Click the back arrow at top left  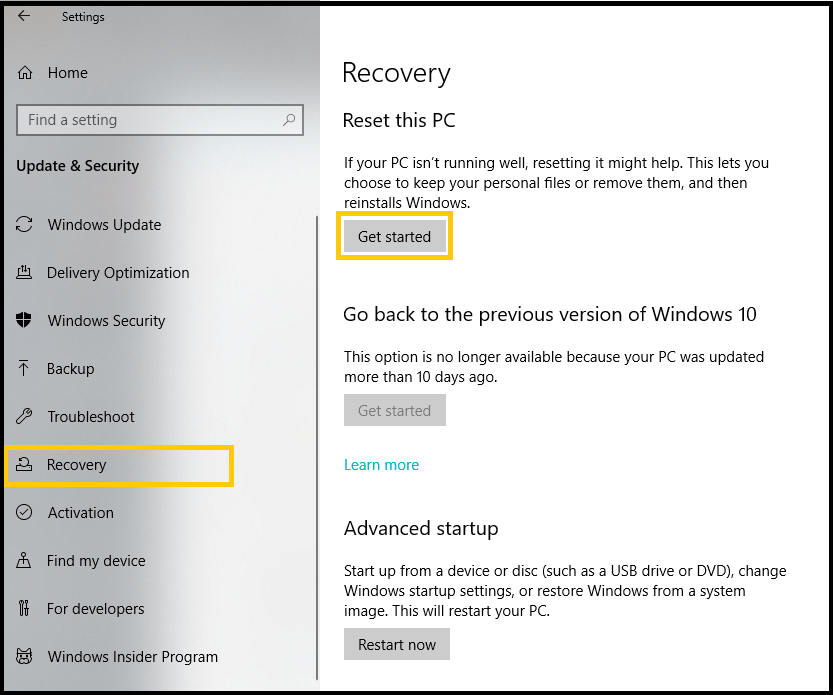[22, 15]
